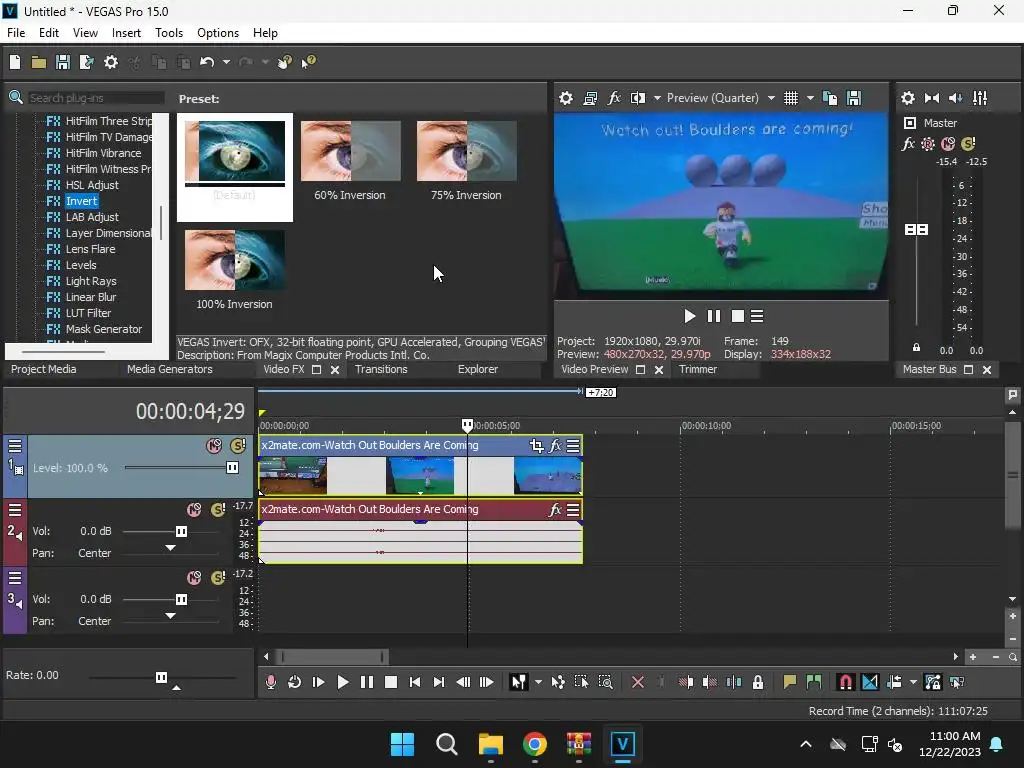Close the Video FX window tab
The height and width of the screenshot is (768, 1024).
335,370
